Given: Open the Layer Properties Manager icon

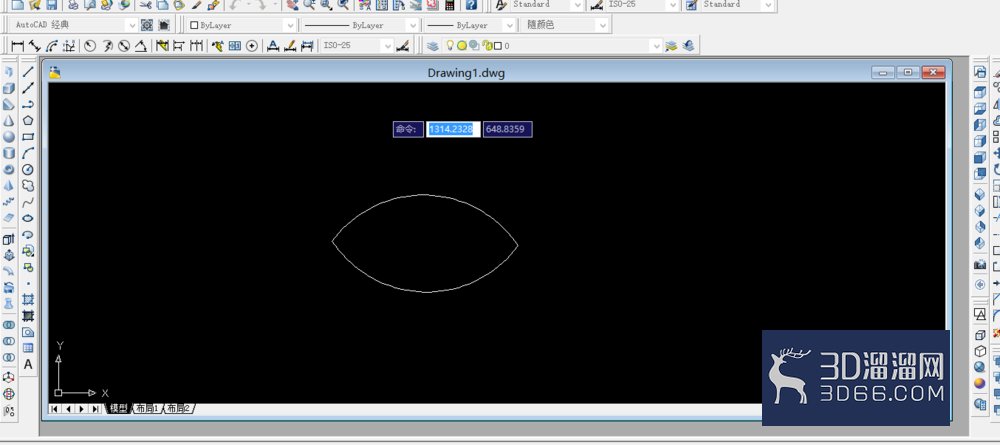Looking at the screenshot, I should pos(433,46).
